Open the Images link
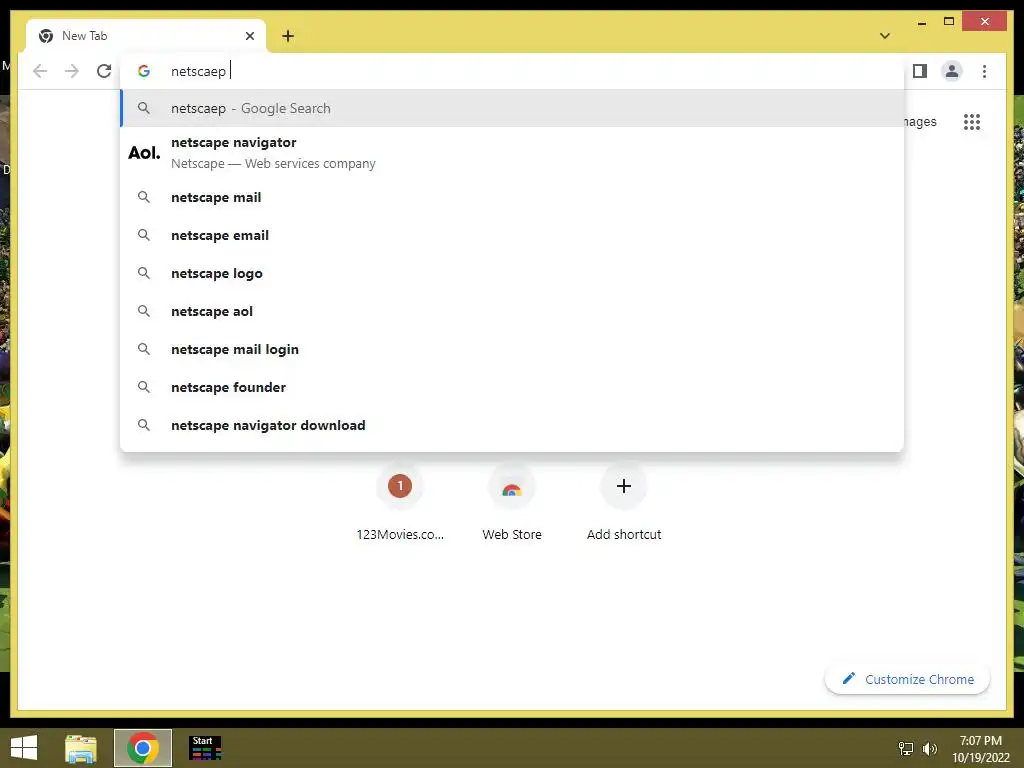 click(x=920, y=122)
